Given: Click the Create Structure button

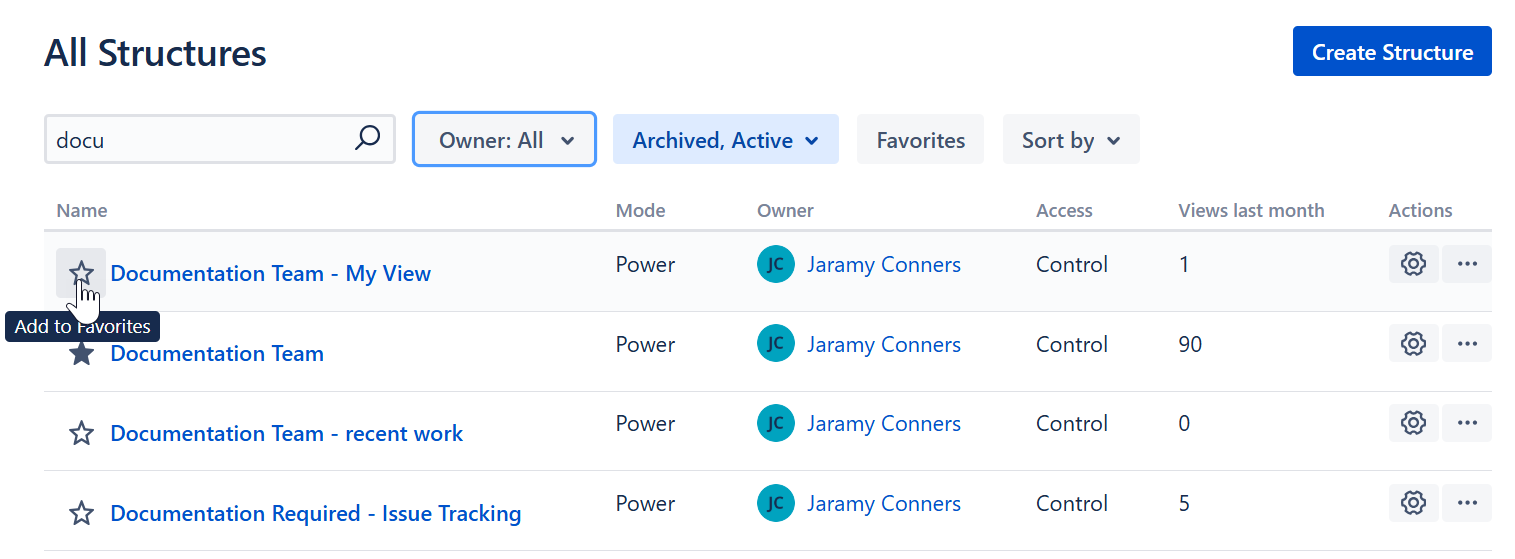Looking at the screenshot, I should point(1391,52).
